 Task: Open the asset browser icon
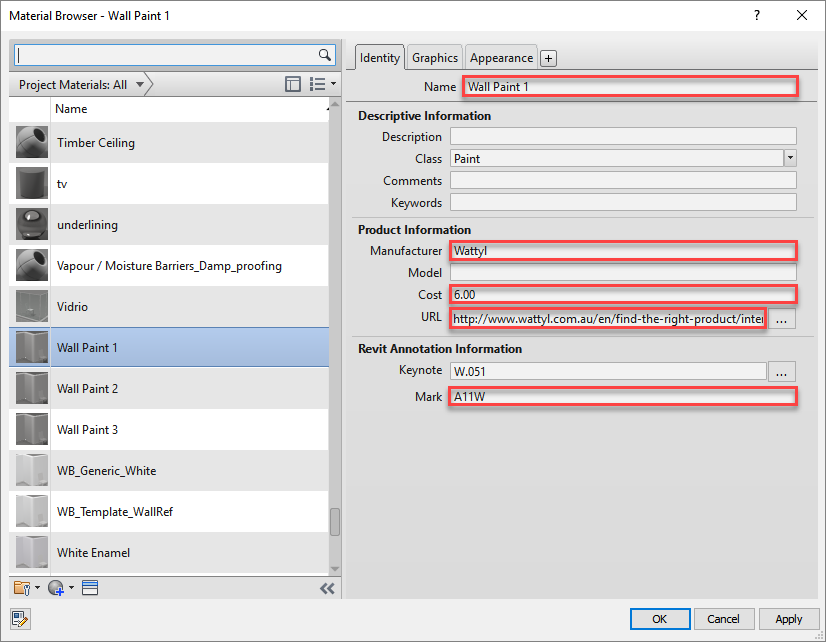(90, 588)
